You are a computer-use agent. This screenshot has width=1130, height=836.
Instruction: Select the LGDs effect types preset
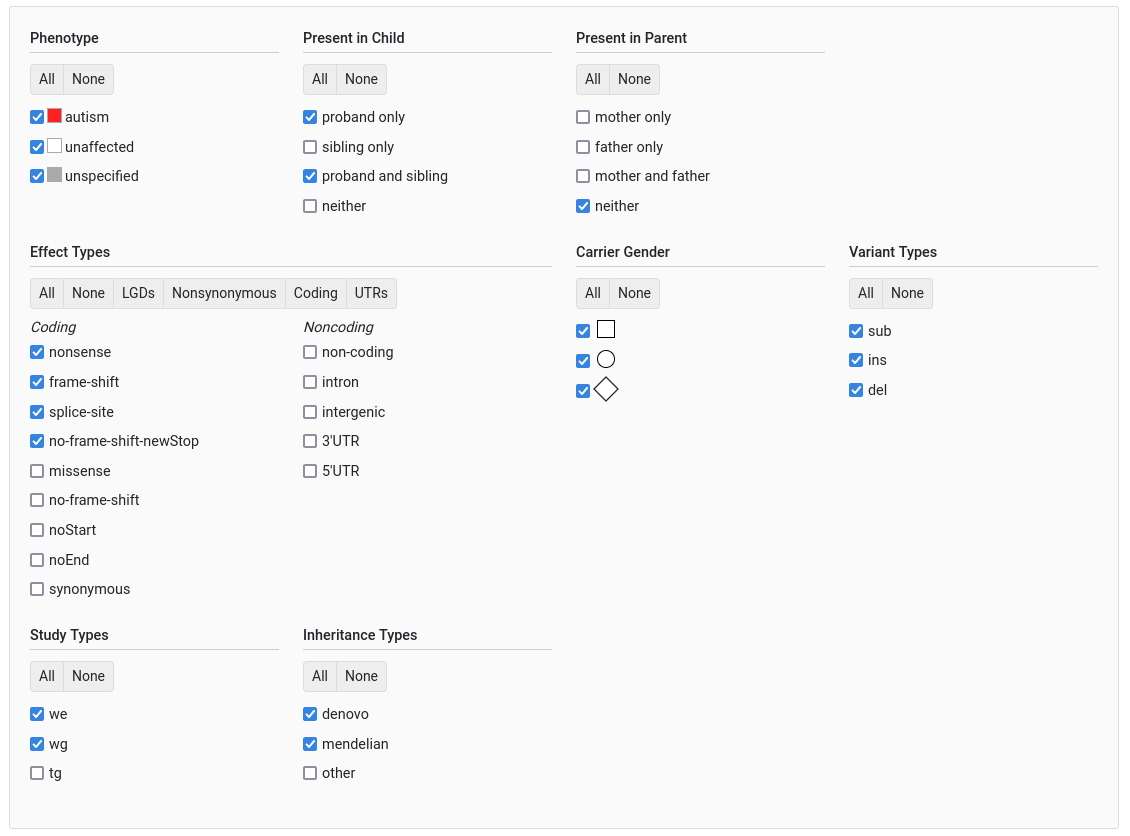[x=138, y=293]
